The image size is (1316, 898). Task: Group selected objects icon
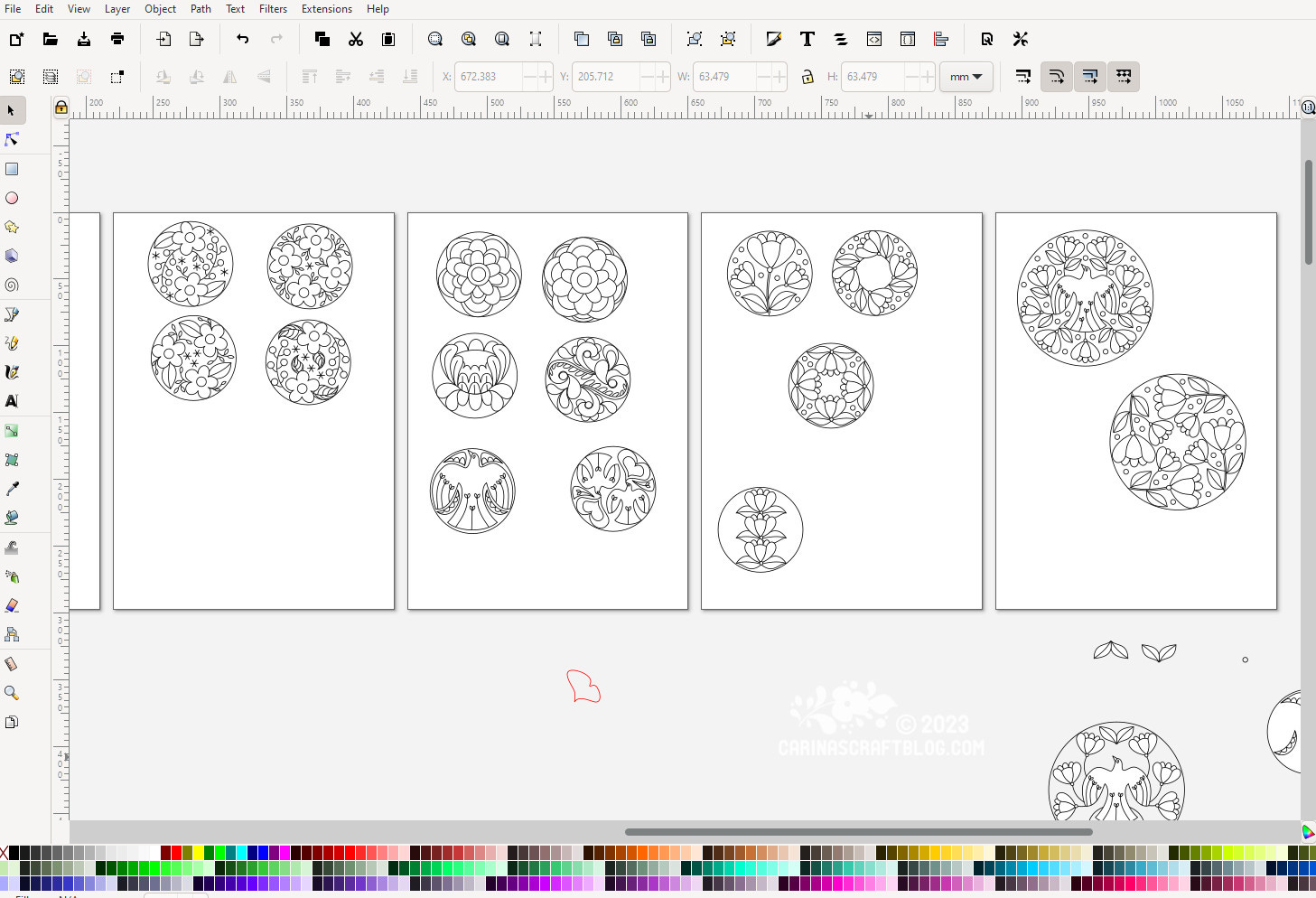coord(695,39)
